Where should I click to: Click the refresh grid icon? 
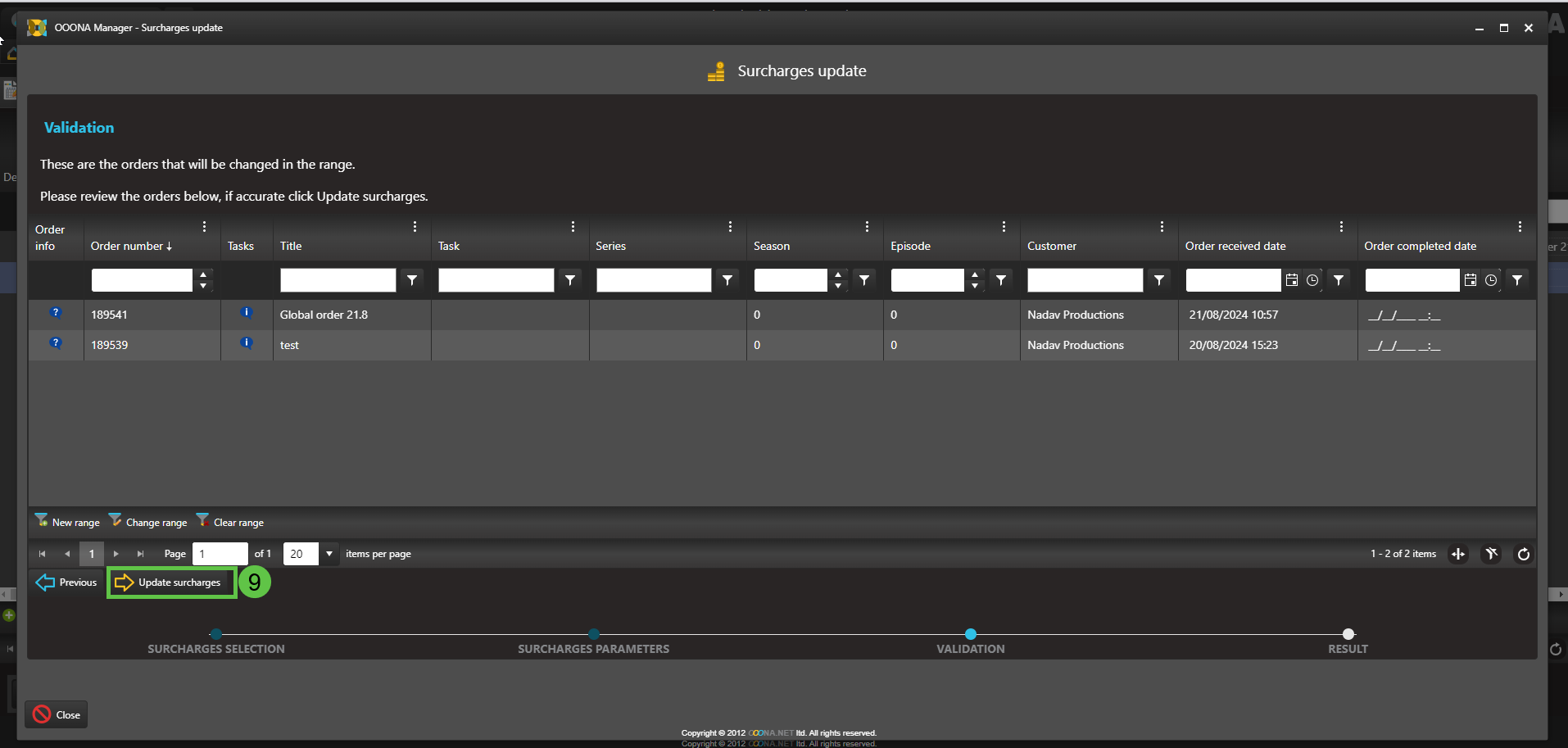point(1523,555)
